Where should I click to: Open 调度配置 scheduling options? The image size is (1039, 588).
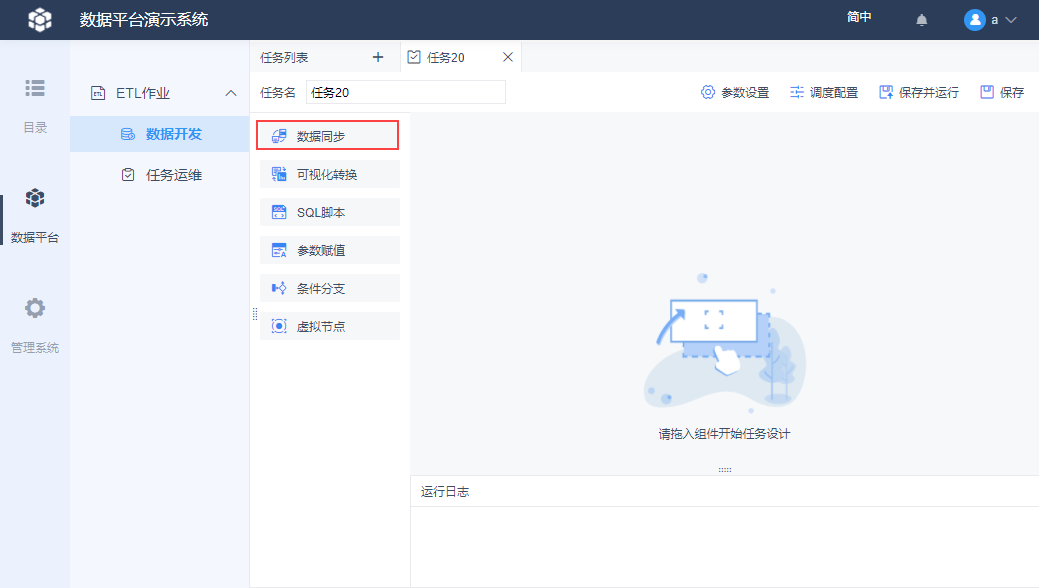(x=824, y=93)
